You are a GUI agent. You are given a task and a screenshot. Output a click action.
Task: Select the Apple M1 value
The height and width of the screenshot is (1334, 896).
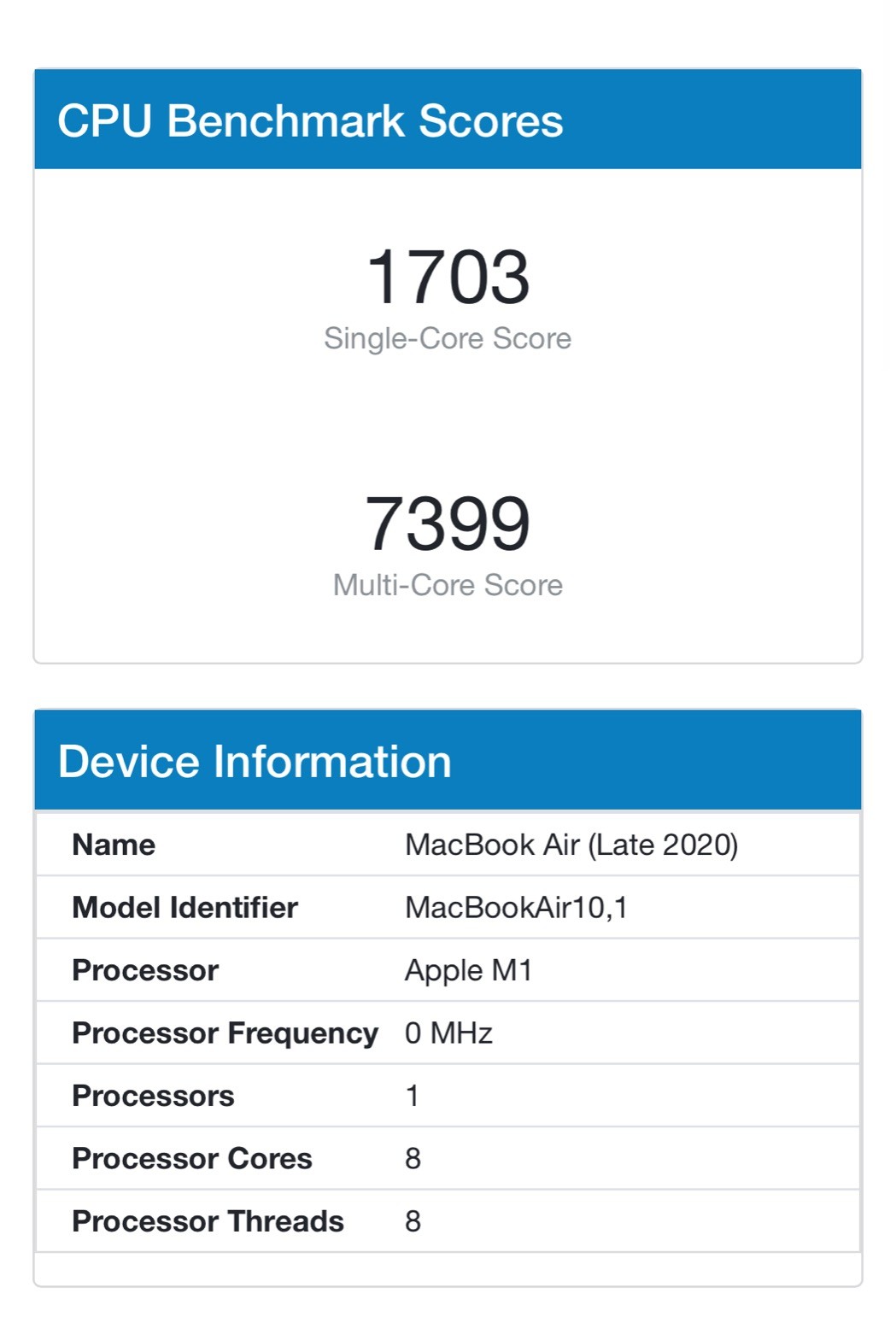point(468,971)
